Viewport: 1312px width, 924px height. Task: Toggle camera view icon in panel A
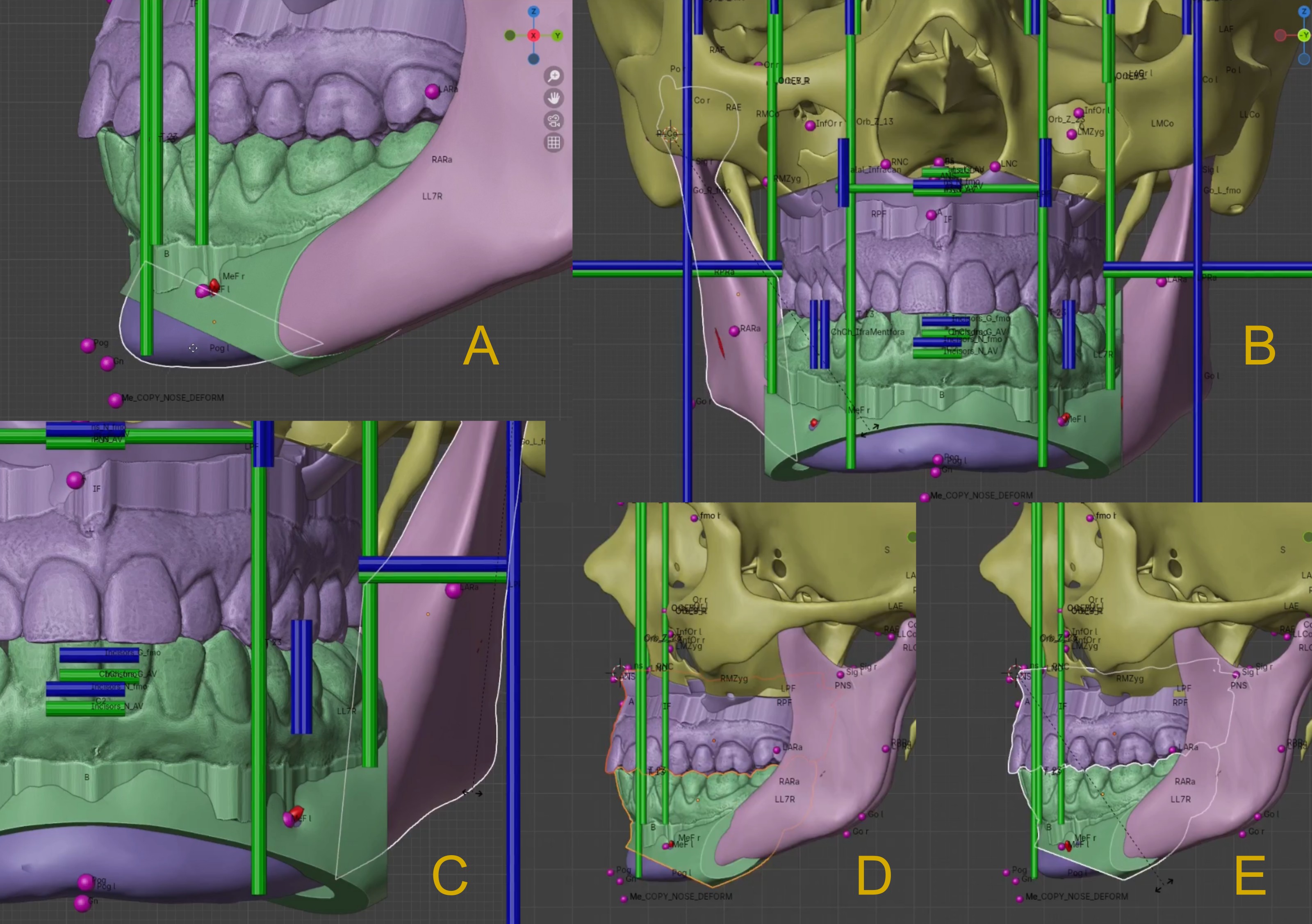point(553,121)
